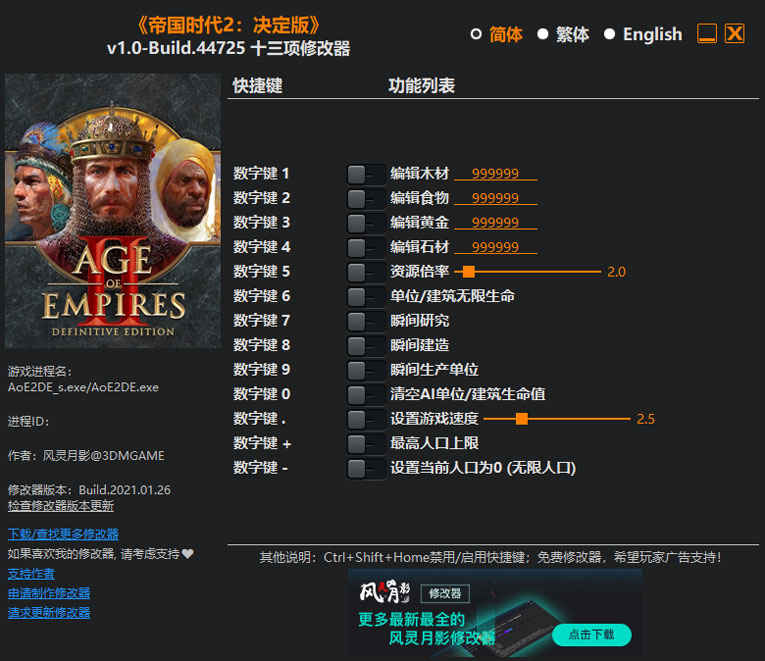Enable 单位/建筑无限生命 toggle
The height and width of the screenshot is (661, 765).
(365, 297)
